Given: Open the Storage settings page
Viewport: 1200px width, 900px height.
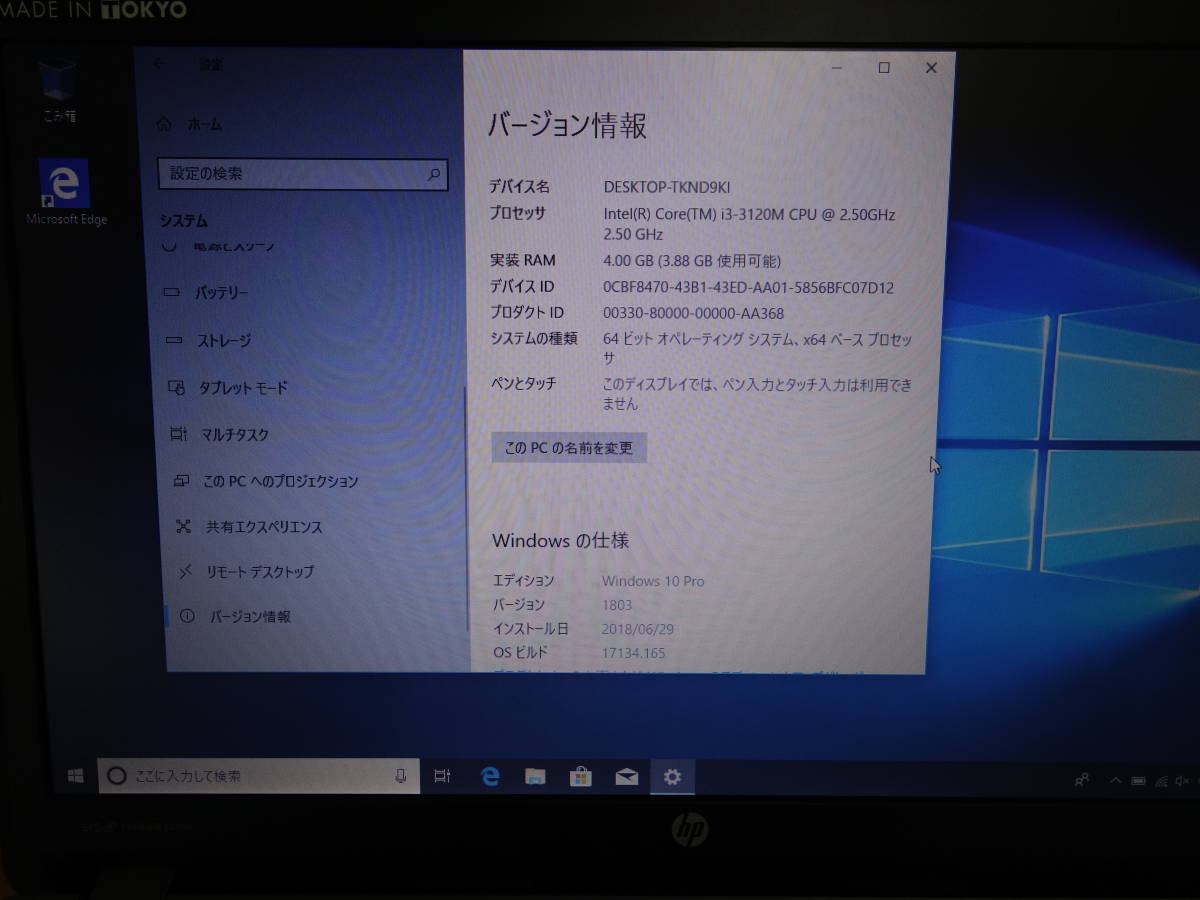Looking at the screenshot, I should point(223,341).
